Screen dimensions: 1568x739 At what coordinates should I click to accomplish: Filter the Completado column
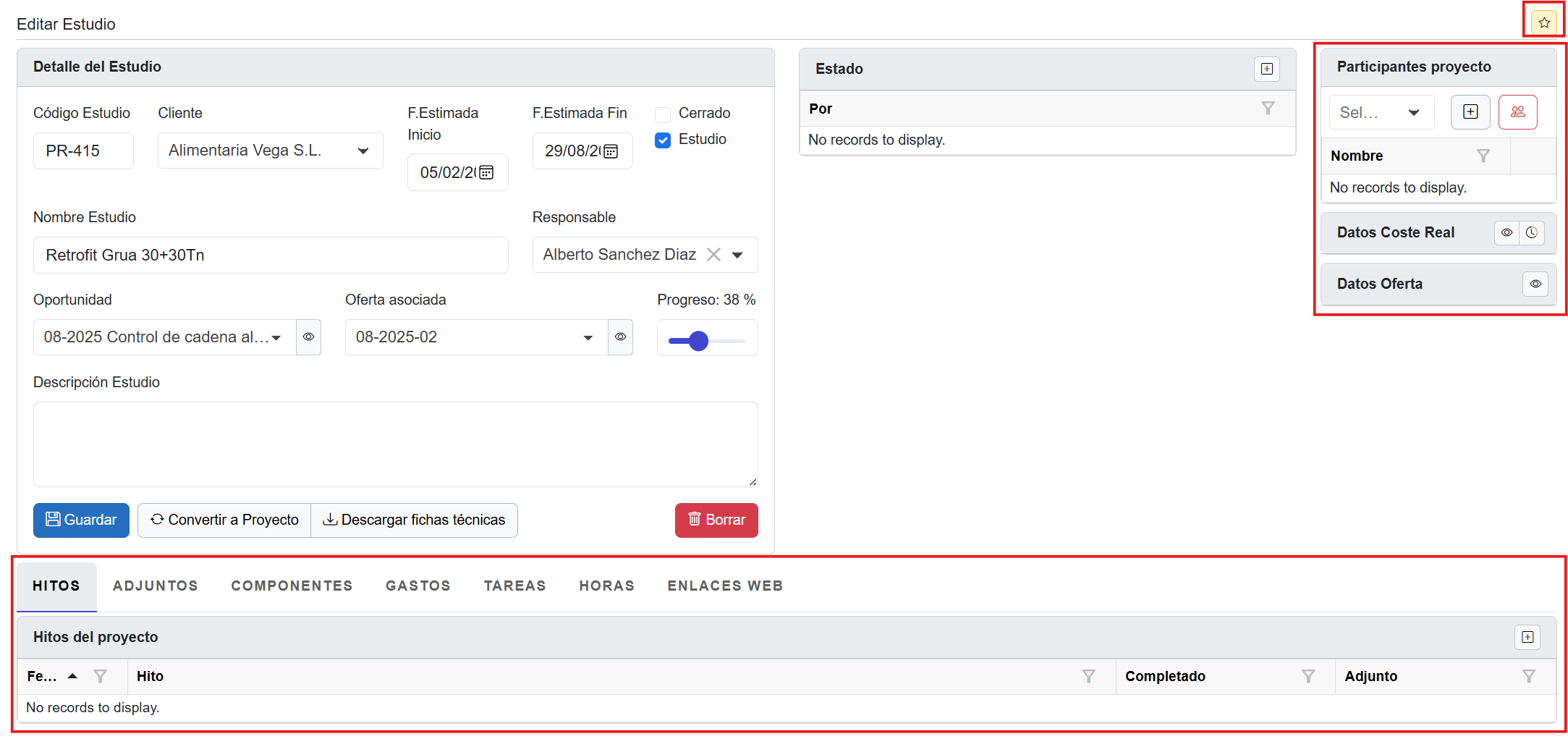tap(1308, 676)
